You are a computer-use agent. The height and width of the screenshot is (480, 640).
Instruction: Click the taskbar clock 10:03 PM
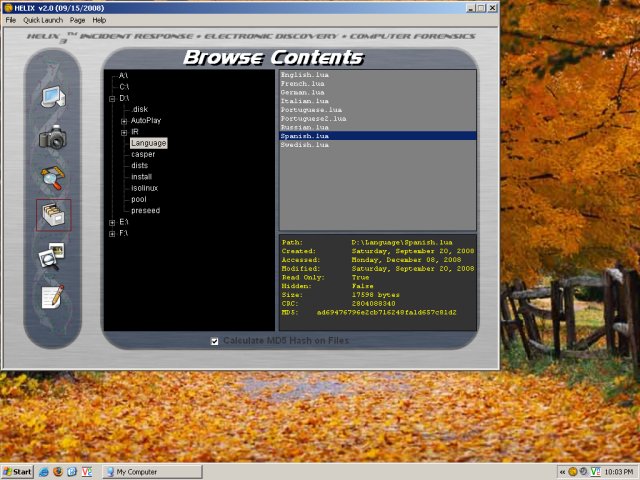619,472
